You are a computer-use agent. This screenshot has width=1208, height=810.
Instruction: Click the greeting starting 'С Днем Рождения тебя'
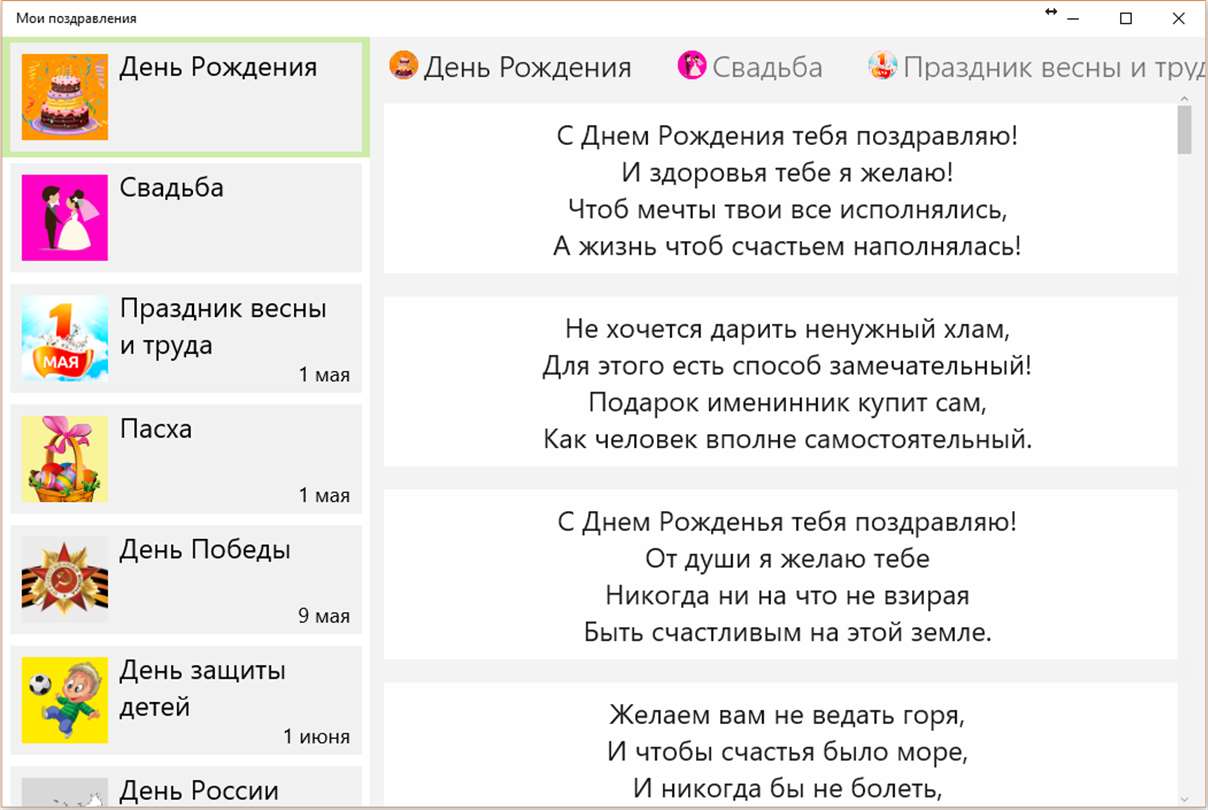coord(780,190)
